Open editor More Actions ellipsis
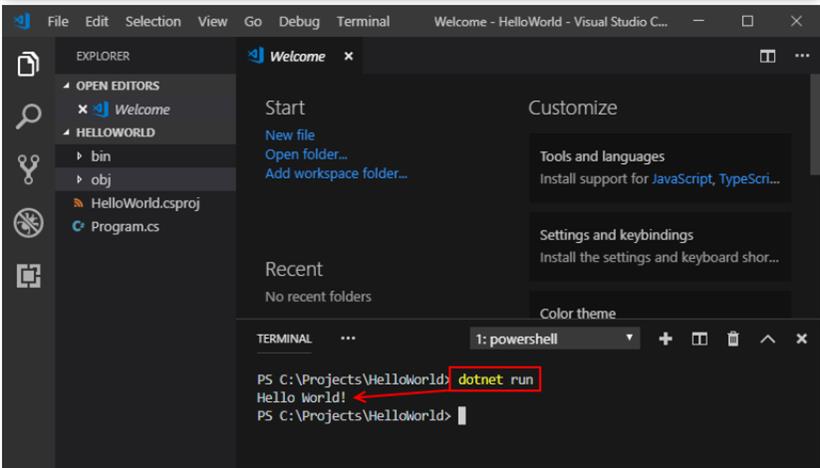 pos(802,55)
